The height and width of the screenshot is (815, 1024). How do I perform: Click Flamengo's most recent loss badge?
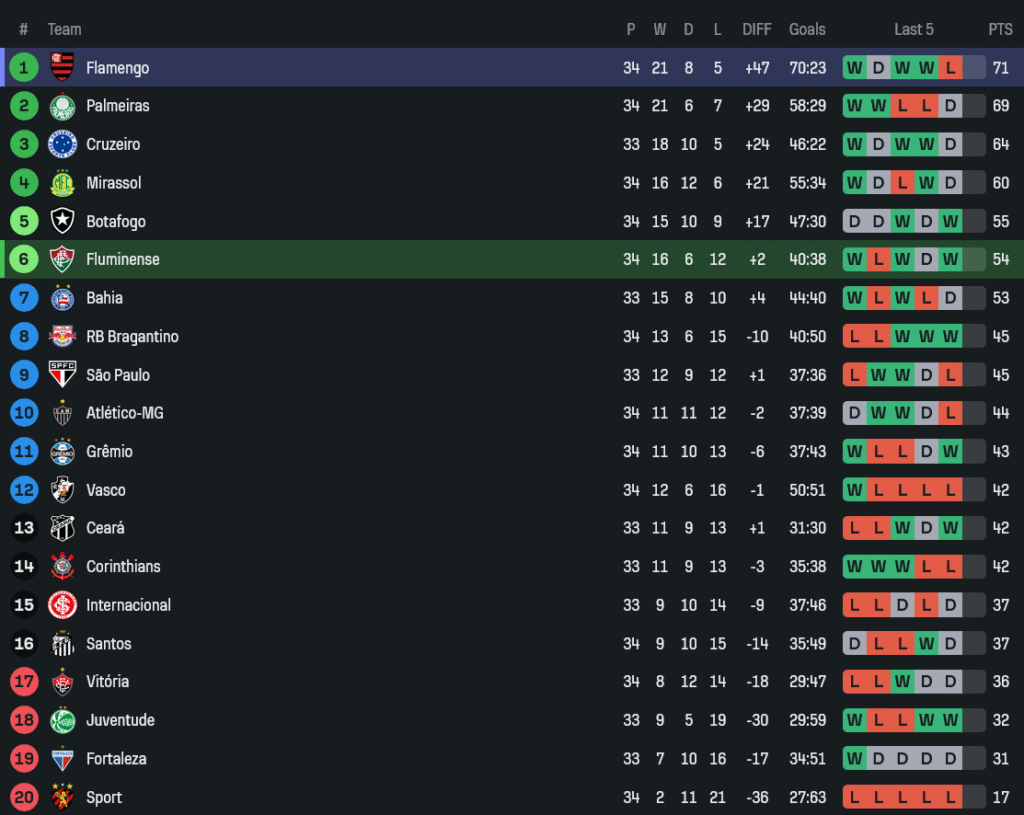click(x=950, y=68)
